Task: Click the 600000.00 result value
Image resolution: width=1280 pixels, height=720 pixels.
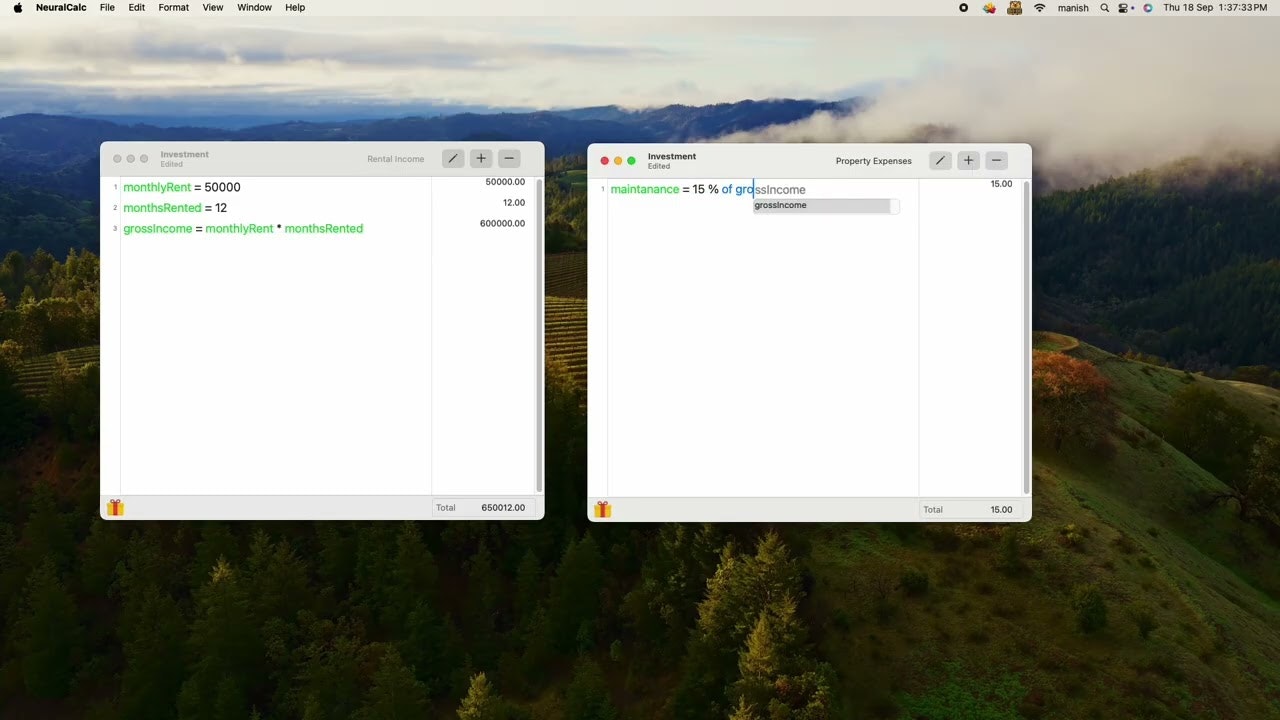Action: pos(502,224)
